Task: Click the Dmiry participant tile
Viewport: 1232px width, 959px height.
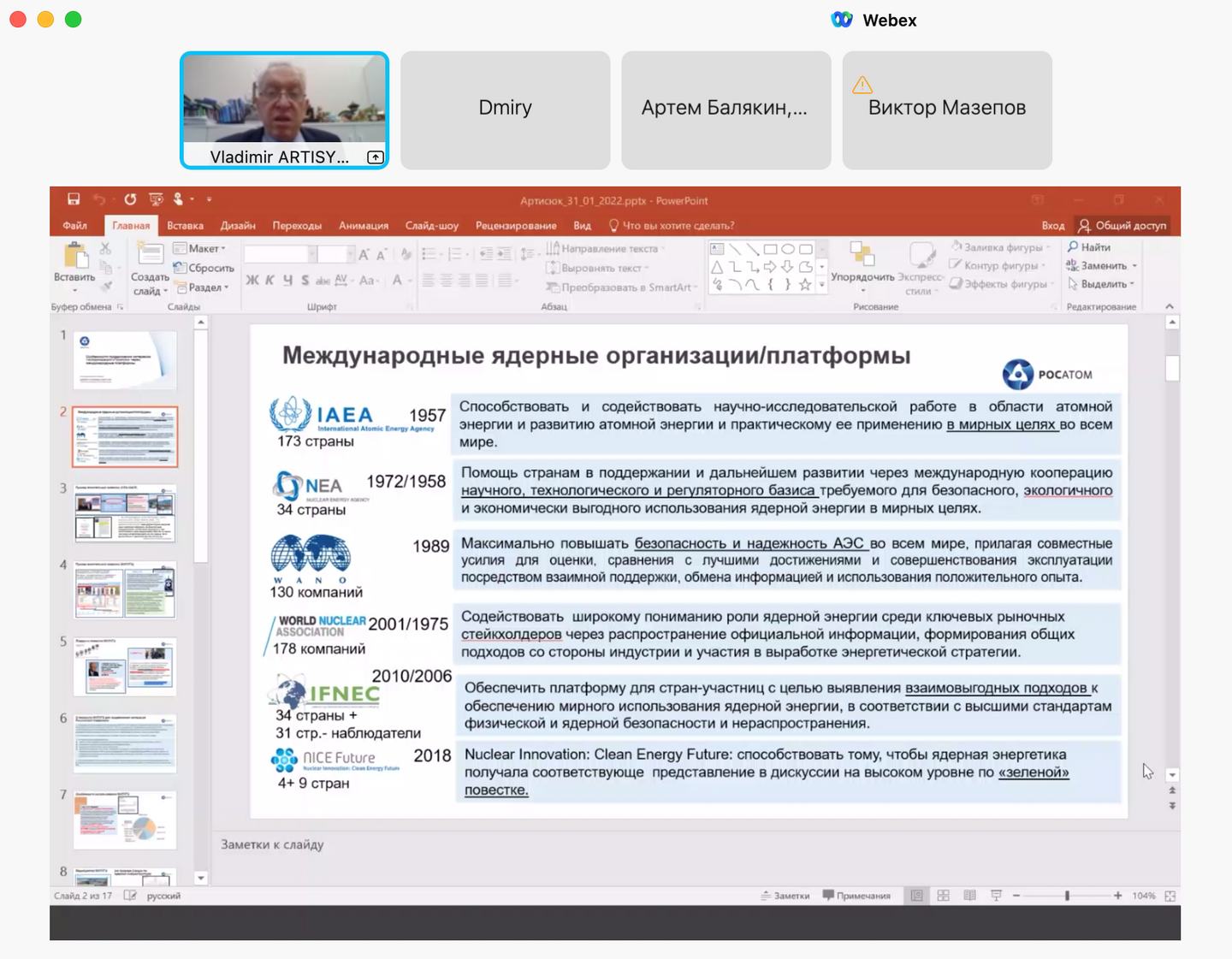Action: tap(506, 110)
